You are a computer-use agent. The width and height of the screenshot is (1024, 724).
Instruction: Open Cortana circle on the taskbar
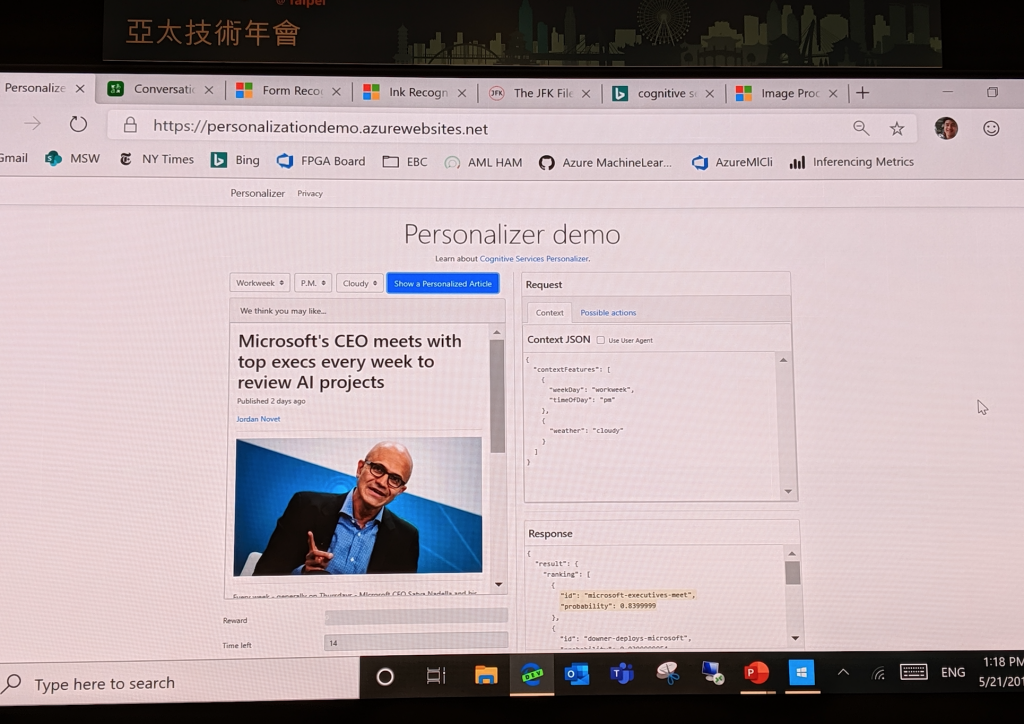pos(385,677)
